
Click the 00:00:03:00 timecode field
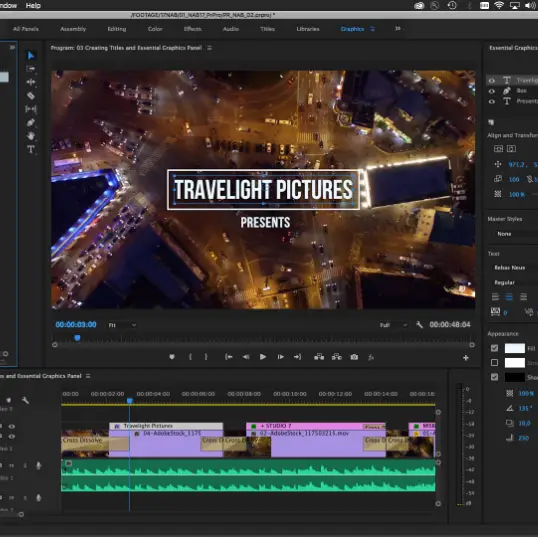tap(76, 325)
